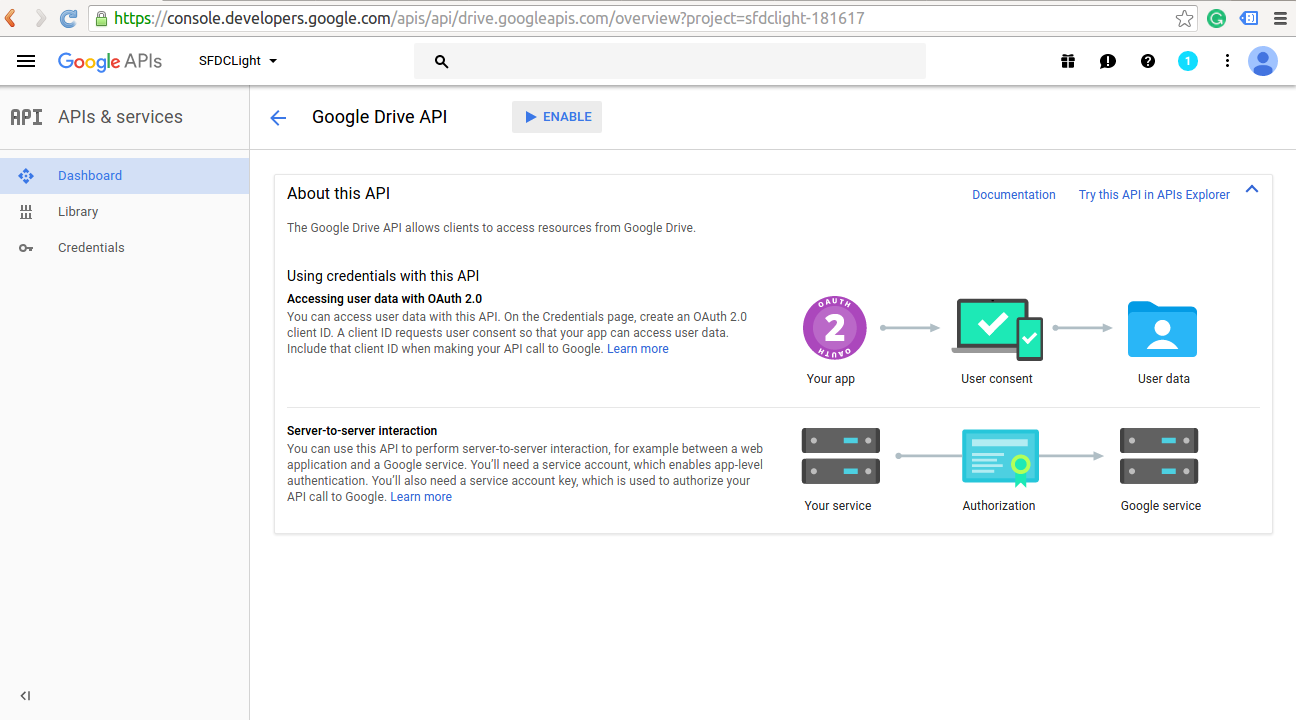Enable the Google Drive API

coord(556,116)
